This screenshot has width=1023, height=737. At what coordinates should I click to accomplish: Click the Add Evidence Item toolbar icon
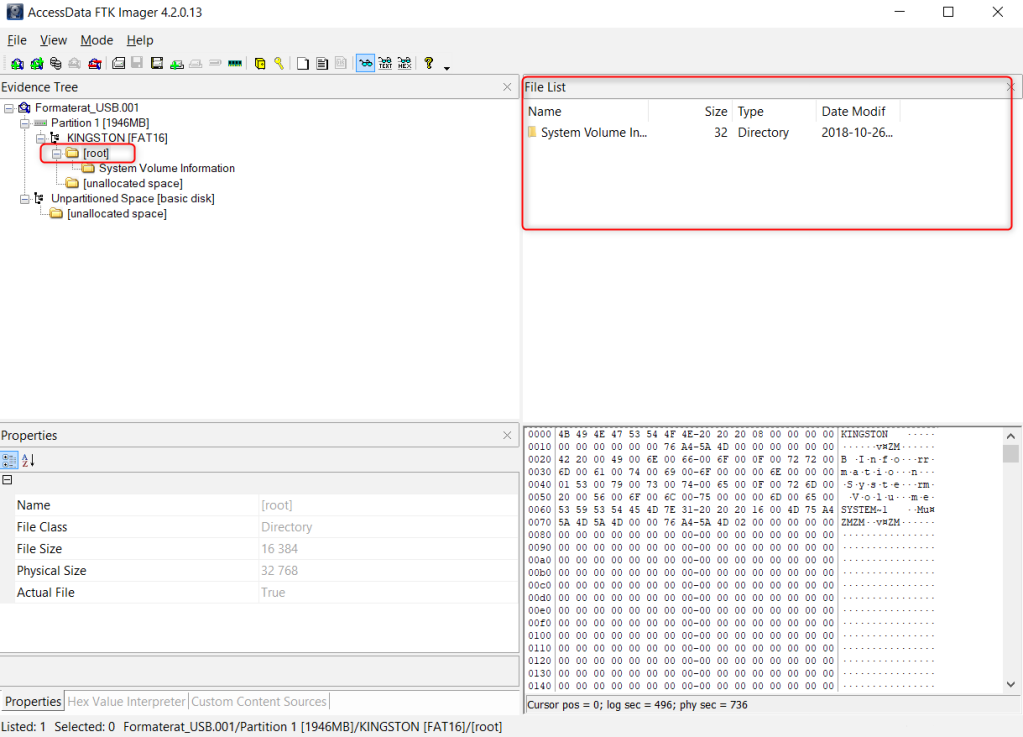(17, 63)
